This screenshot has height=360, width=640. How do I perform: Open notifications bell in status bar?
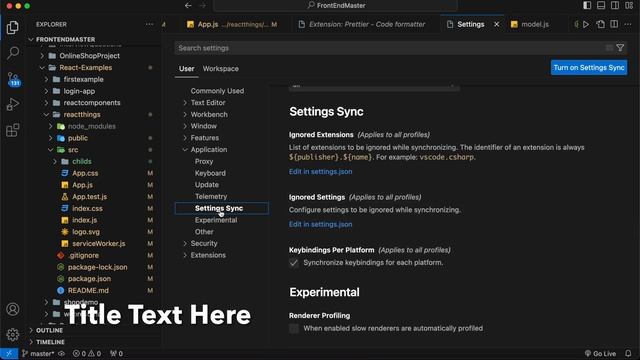tap(628, 353)
